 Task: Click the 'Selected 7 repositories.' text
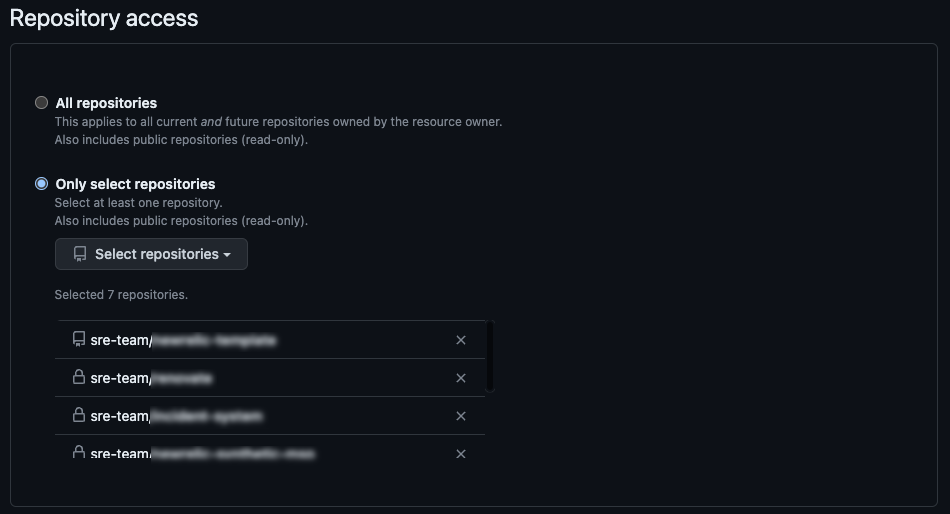(x=121, y=295)
